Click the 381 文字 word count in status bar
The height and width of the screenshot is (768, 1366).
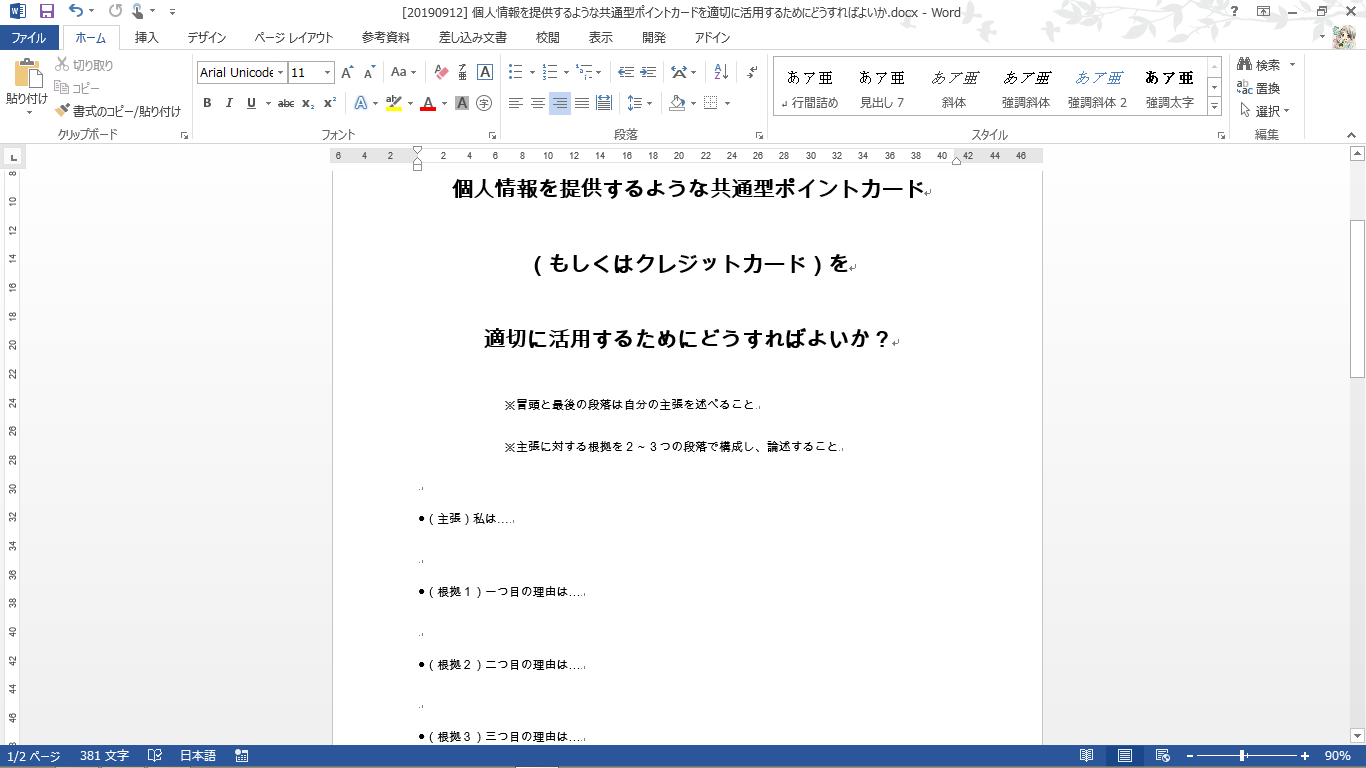(104, 756)
